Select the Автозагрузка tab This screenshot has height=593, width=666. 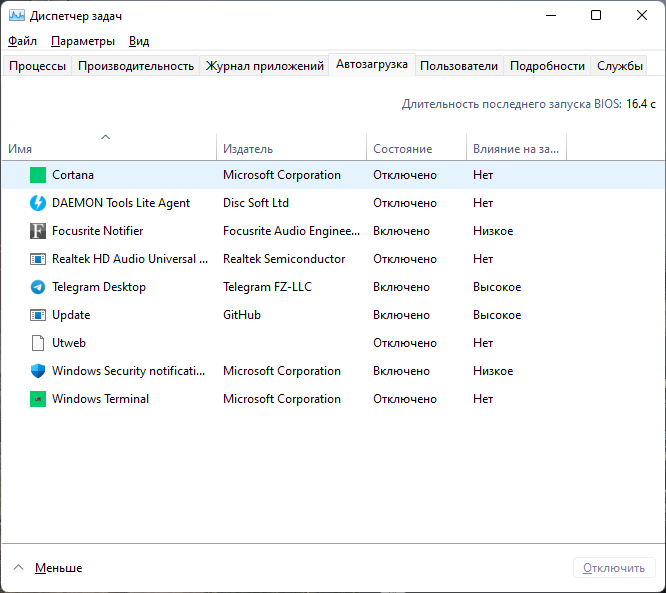(x=372, y=64)
